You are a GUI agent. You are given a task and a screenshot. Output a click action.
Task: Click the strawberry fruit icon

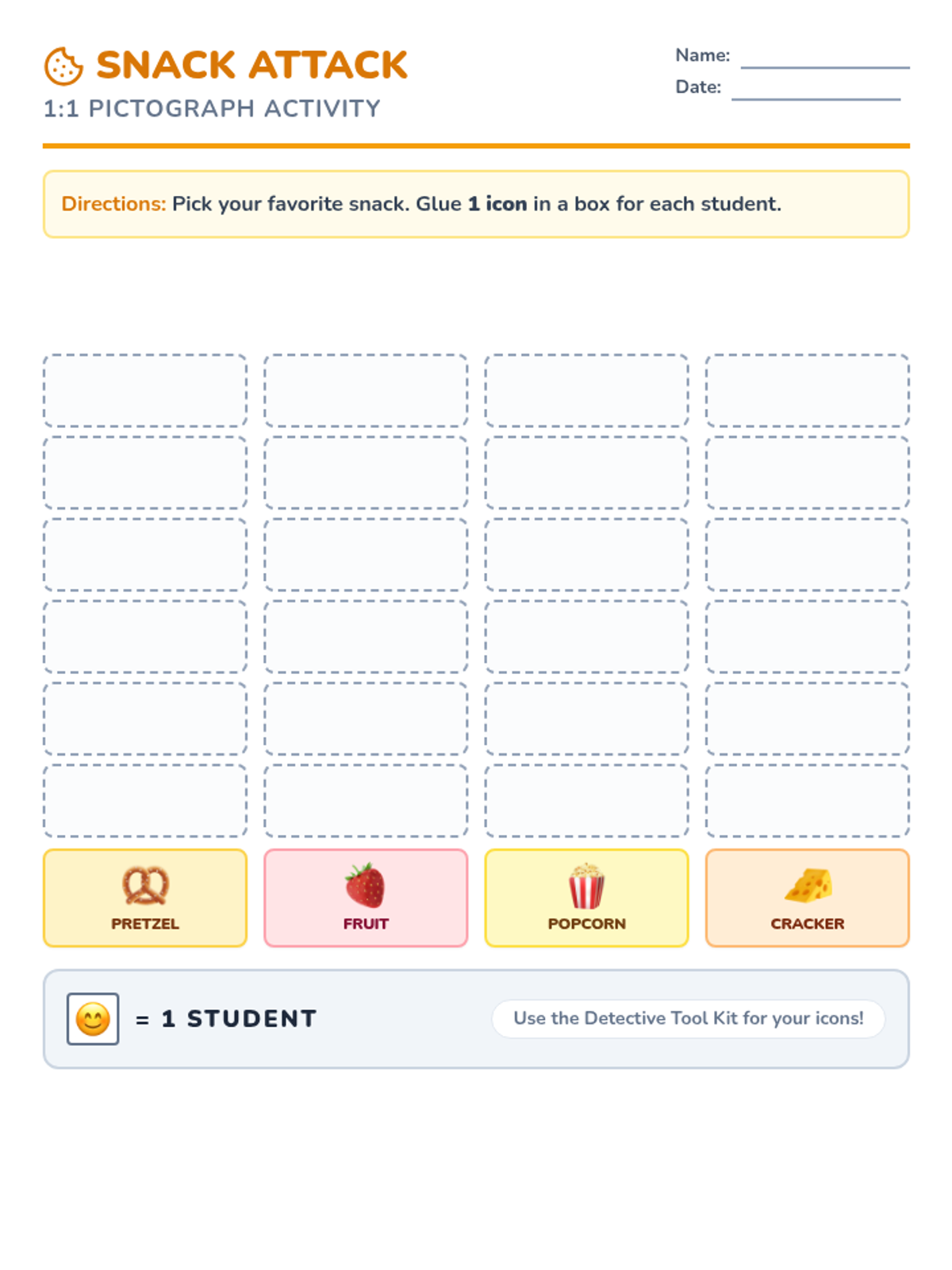pyautogui.click(x=365, y=885)
